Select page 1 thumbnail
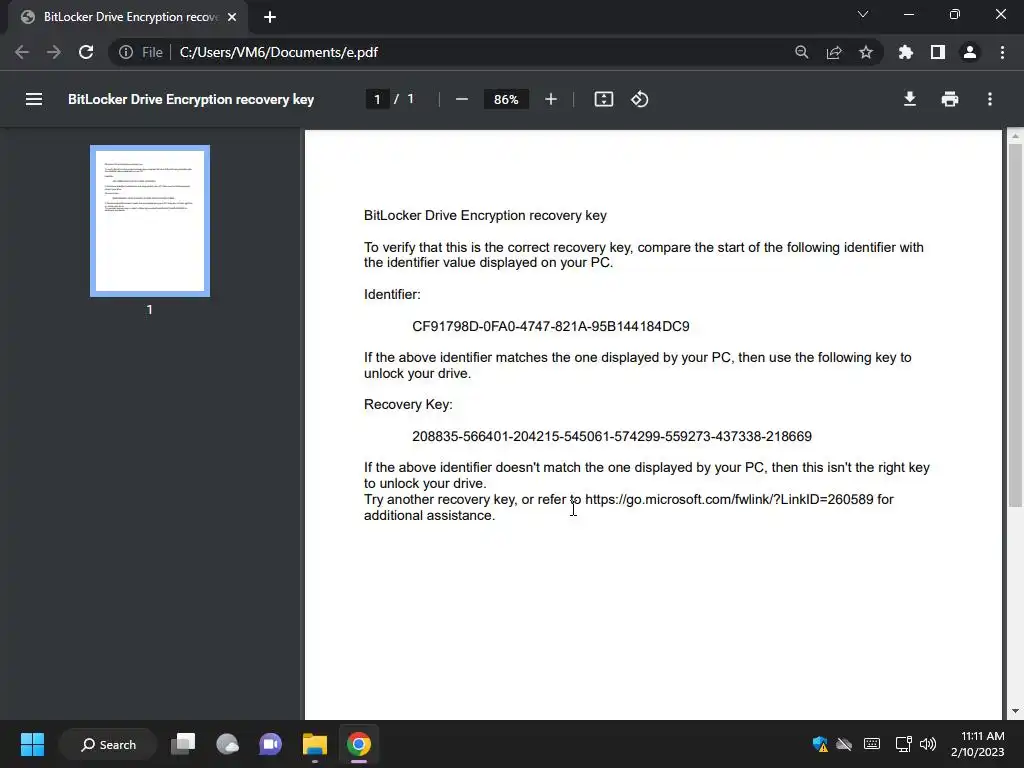Image resolution: width=1024 pixels, height=768 pixels. pos(150,221)
